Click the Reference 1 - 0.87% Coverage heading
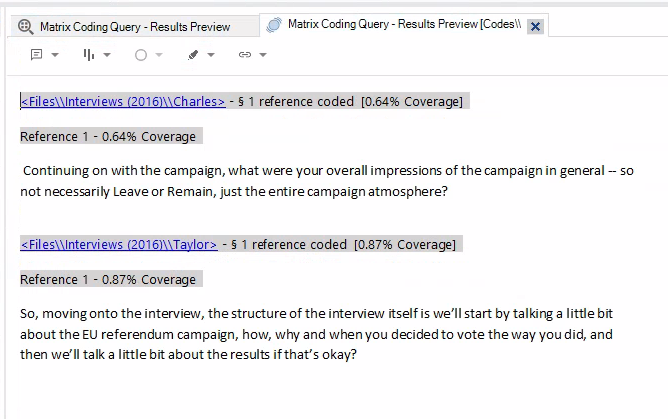 (107, 279)
